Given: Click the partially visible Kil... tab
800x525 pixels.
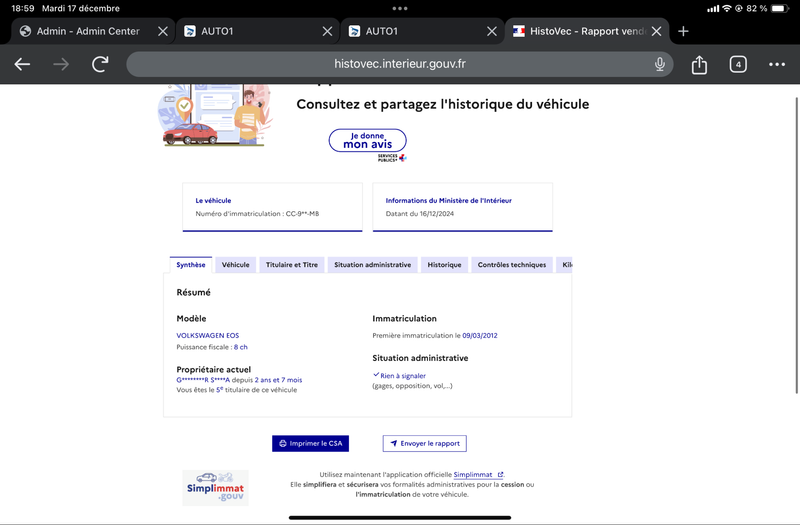Looking at the screenshot, I should [565, 265].
